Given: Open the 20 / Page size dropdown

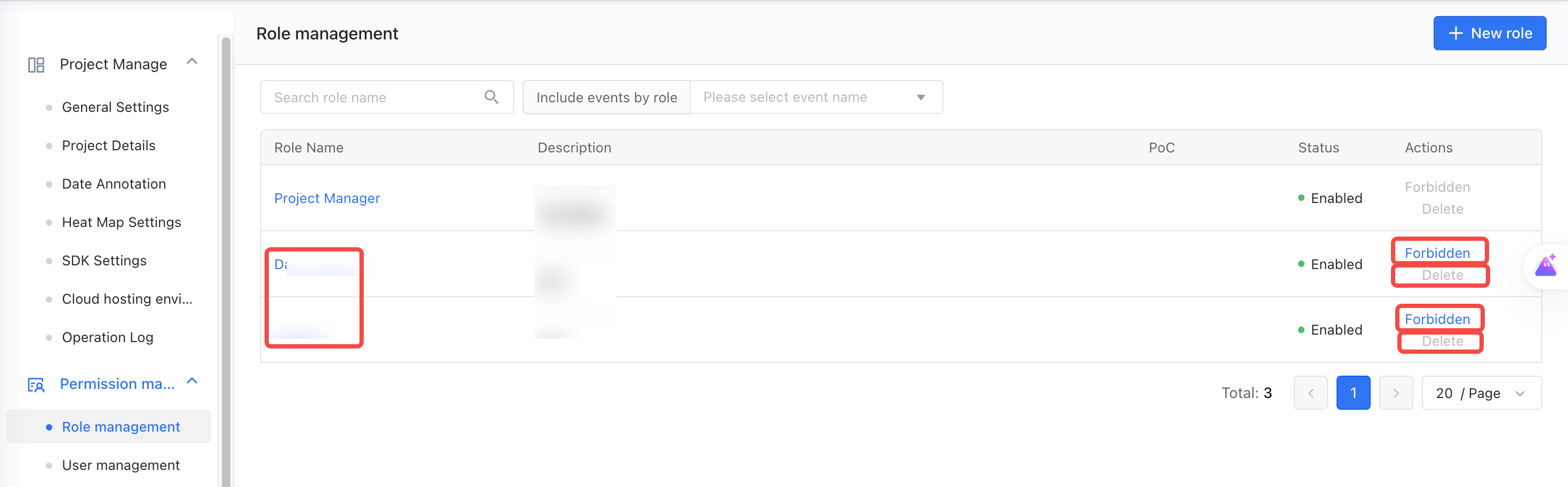Looking at the screenshot, I should coord(1481,393).
